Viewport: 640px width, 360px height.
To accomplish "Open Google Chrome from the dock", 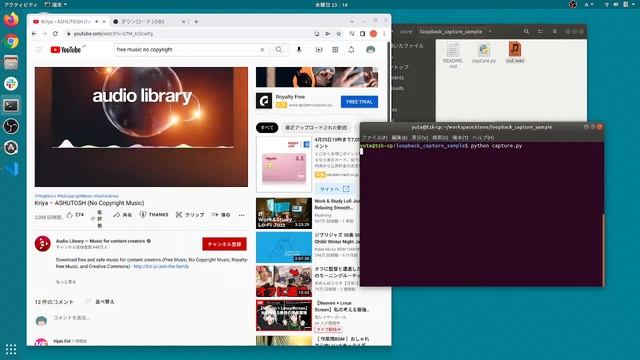I will (11, 41).
